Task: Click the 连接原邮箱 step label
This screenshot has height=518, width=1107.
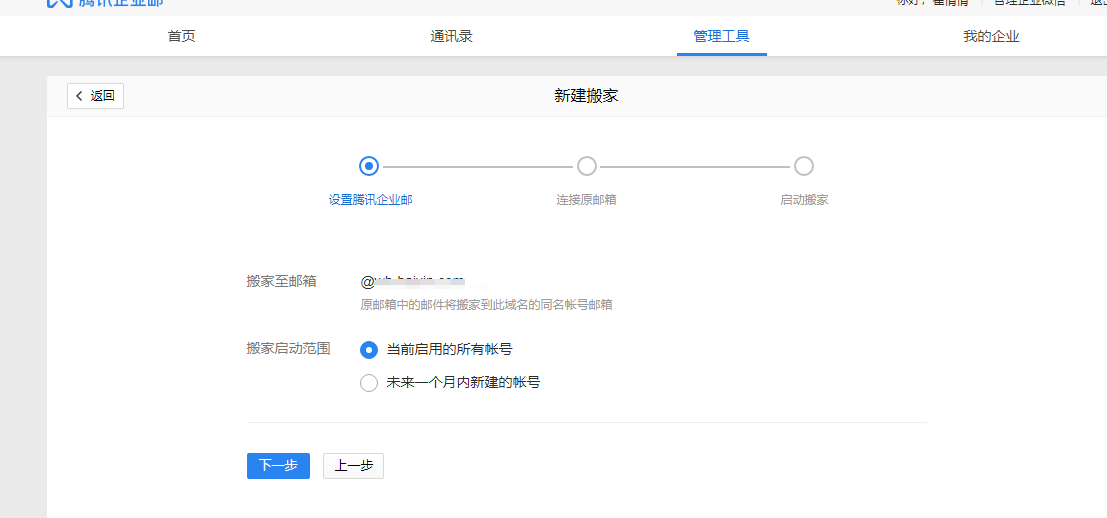Action: pyautogui.click(x=587, y=200)
